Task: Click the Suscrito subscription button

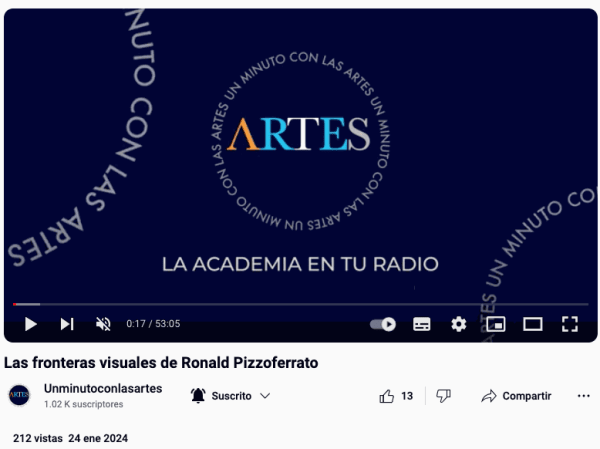Action: coord(231,396)
